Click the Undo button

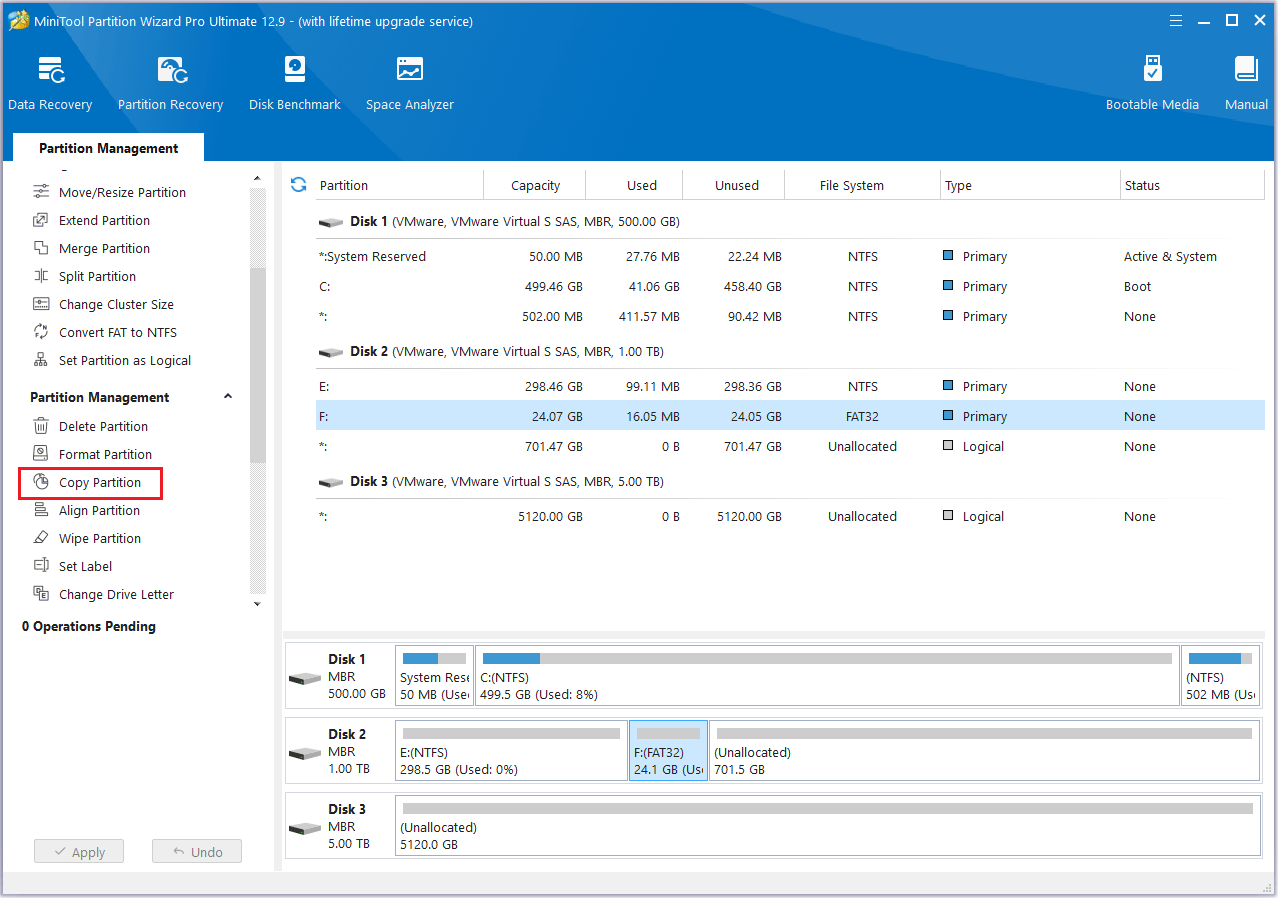[x=197, y=851]
